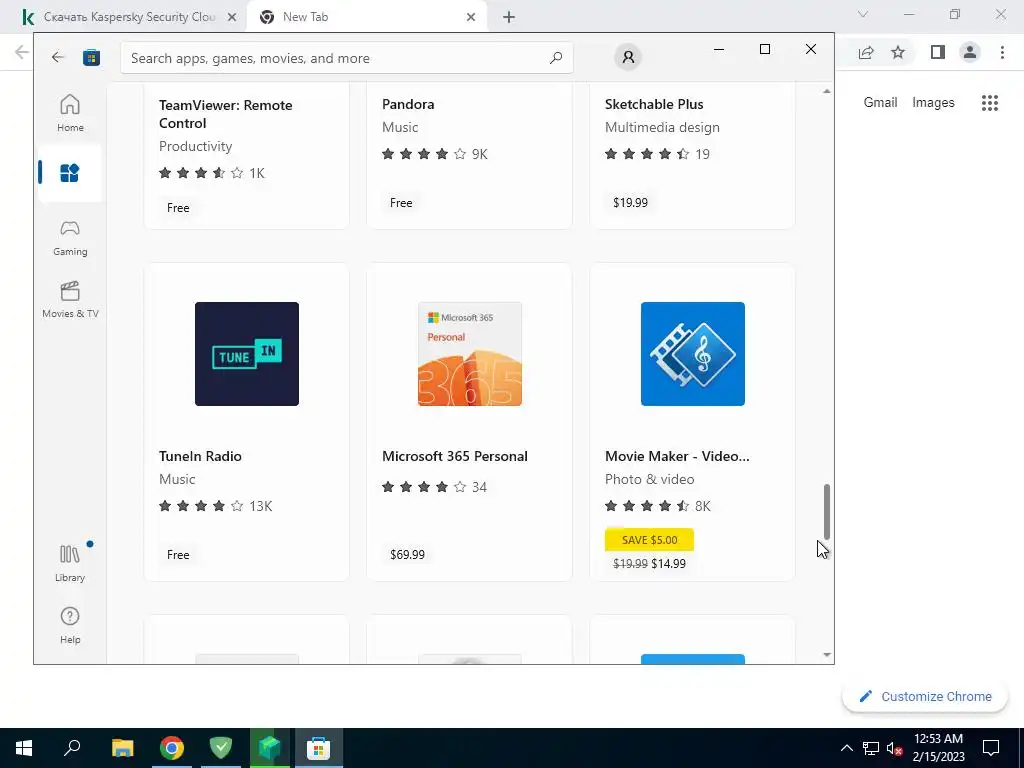
Task: Open Chrome from the taskbar
Action: pos(172,748)
